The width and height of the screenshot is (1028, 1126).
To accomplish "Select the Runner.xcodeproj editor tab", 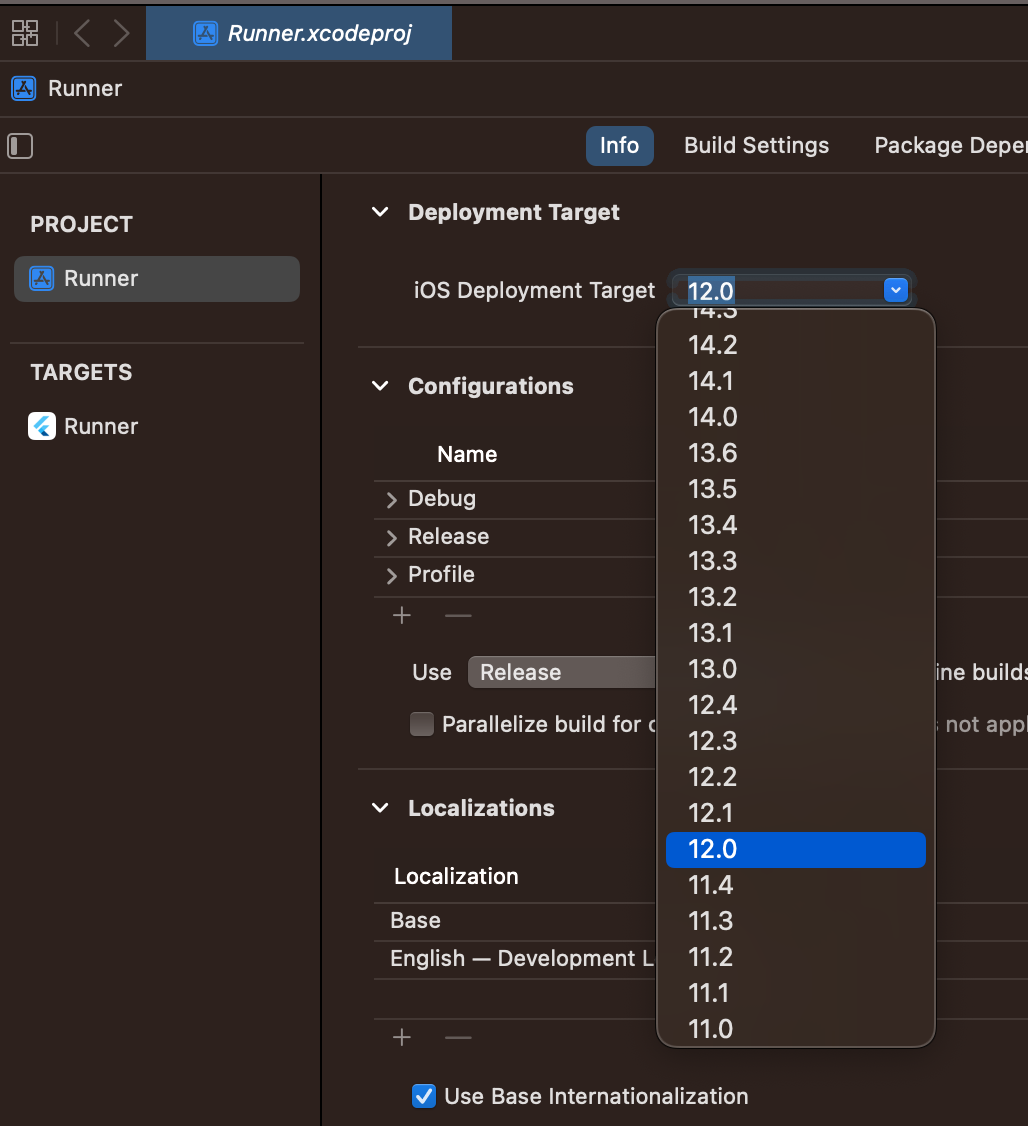I will coord(299,33).
